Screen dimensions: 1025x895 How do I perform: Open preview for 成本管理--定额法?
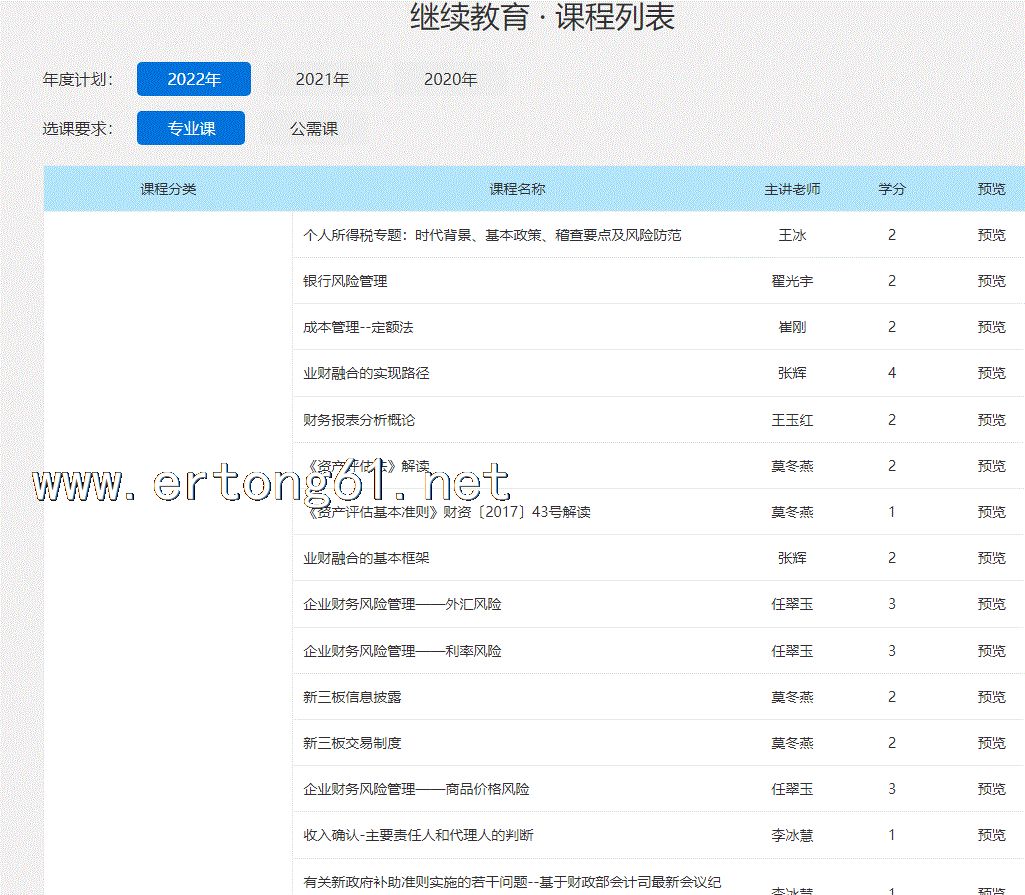point(991,327)
